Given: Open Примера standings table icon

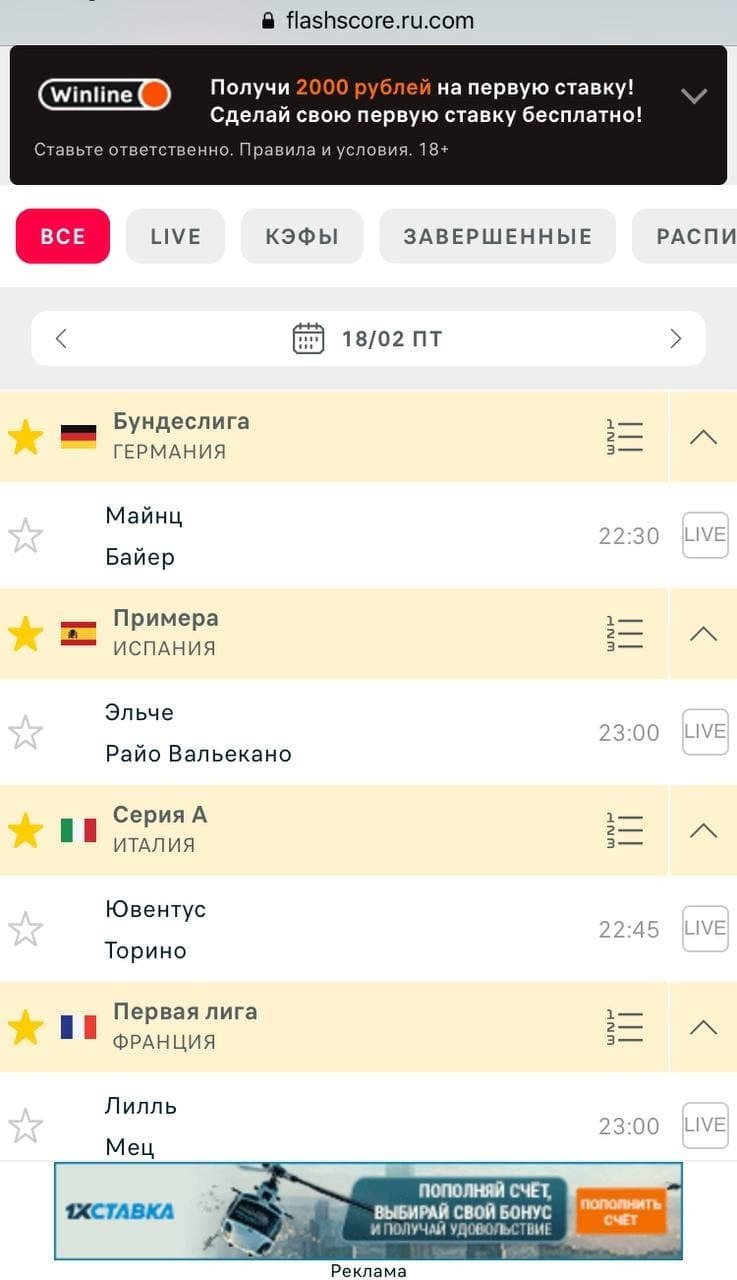Looking at the screenshot, I should click(x=625, y=634).
